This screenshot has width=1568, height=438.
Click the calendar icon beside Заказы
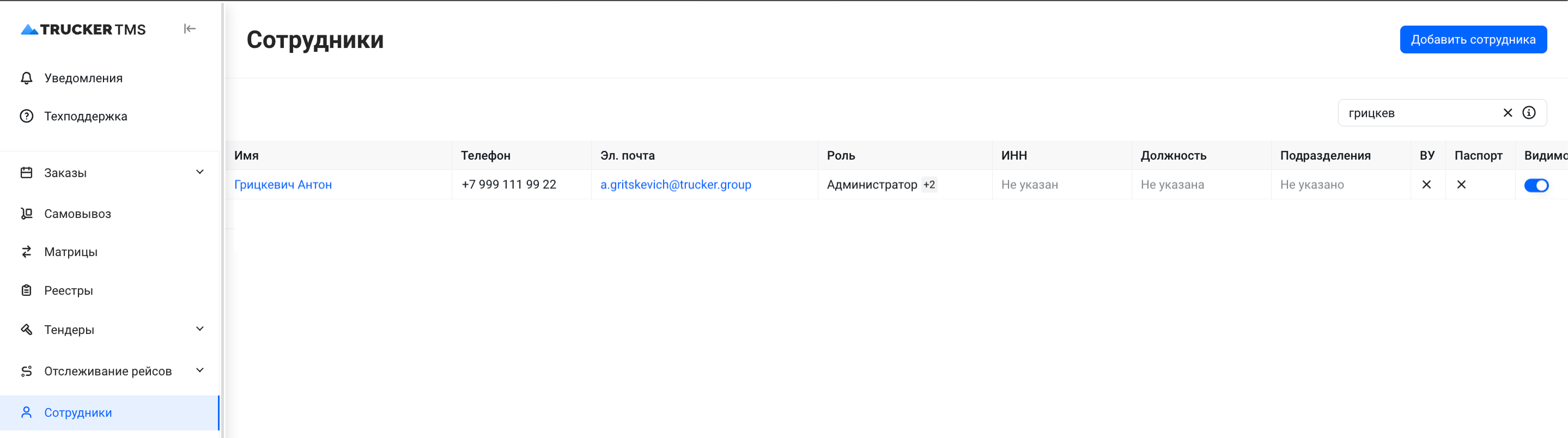coord(26,173)
